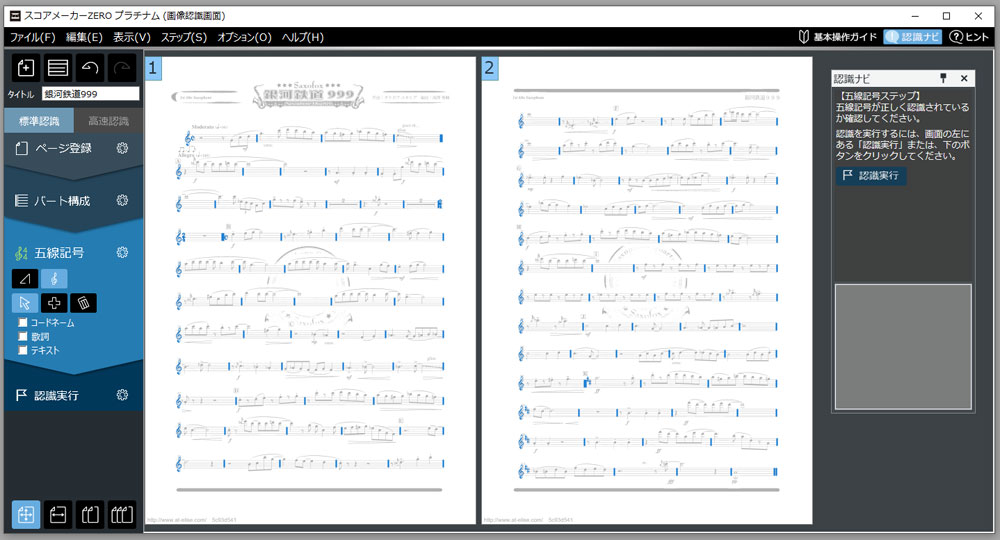Click the gray preview box in 認識ナビ
Screen dimensions: 1000x540
(903, 346)
